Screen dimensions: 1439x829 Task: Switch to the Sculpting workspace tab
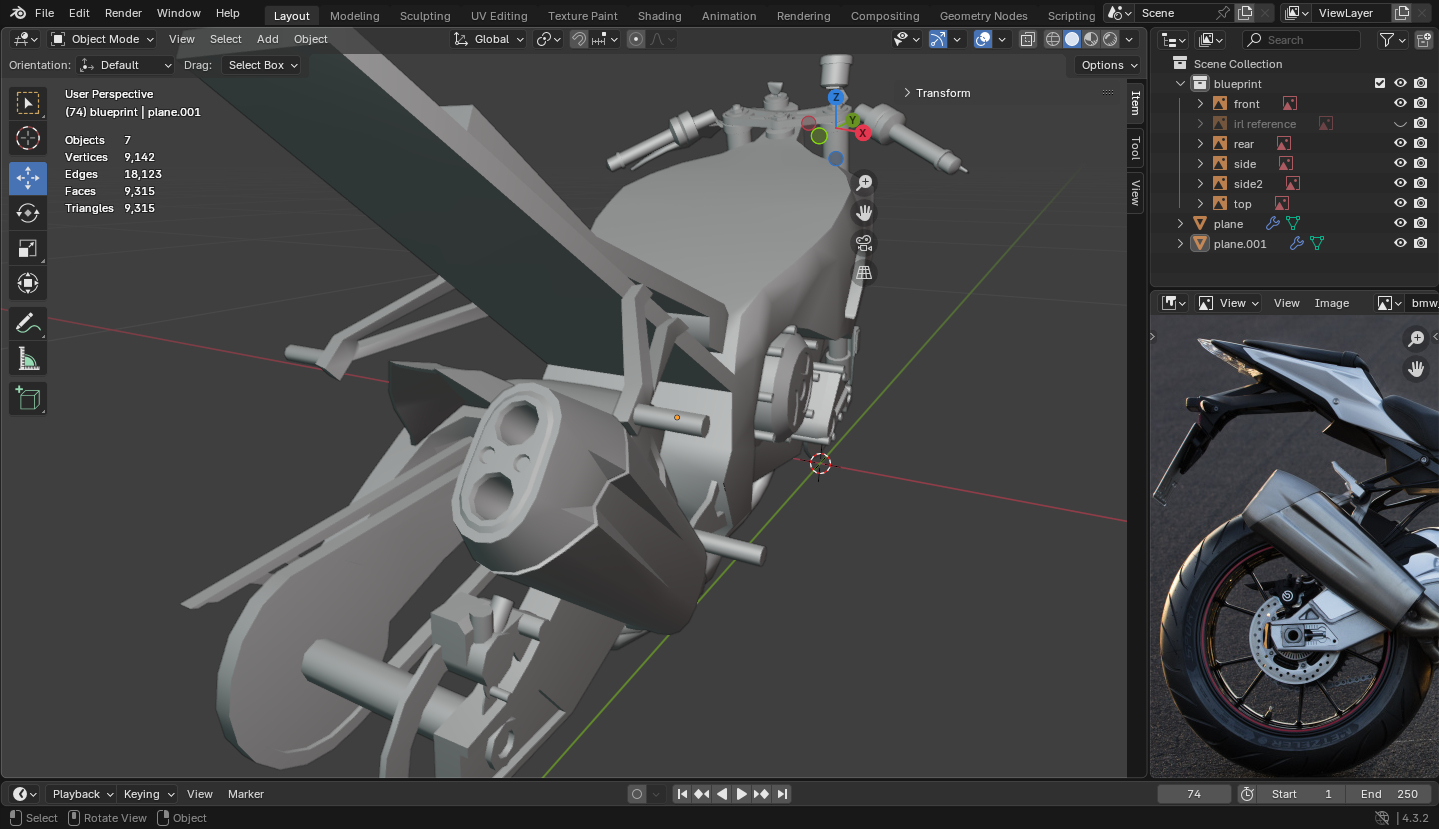425,16
